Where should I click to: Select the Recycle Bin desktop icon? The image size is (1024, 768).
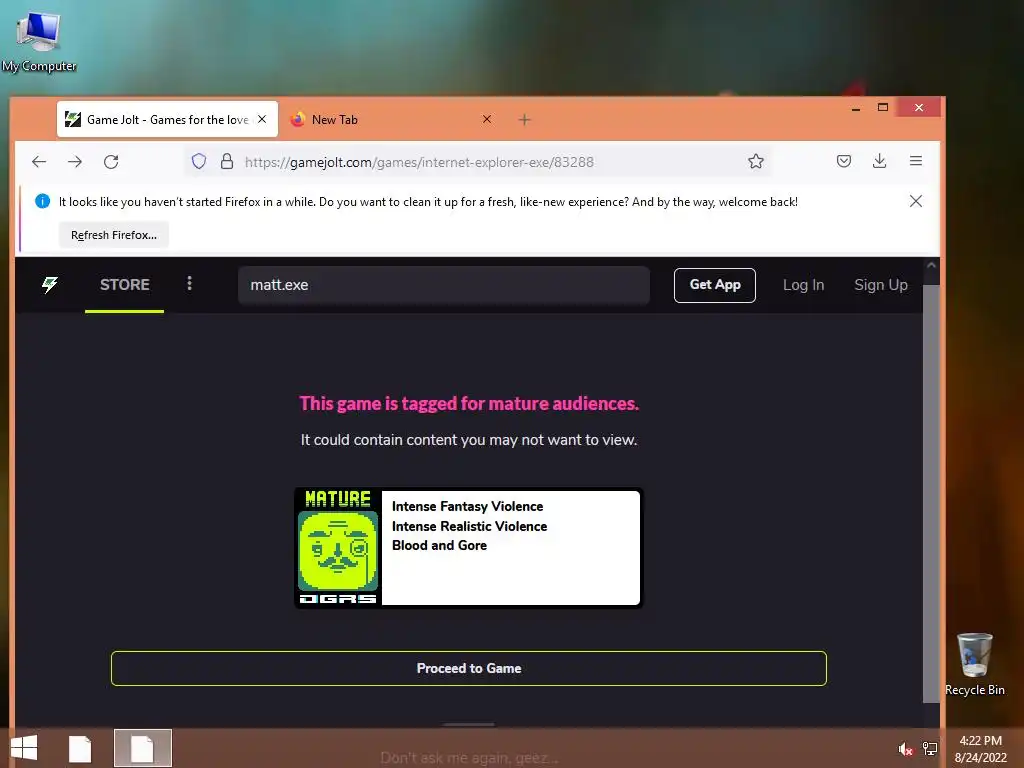tap(974, 664)
